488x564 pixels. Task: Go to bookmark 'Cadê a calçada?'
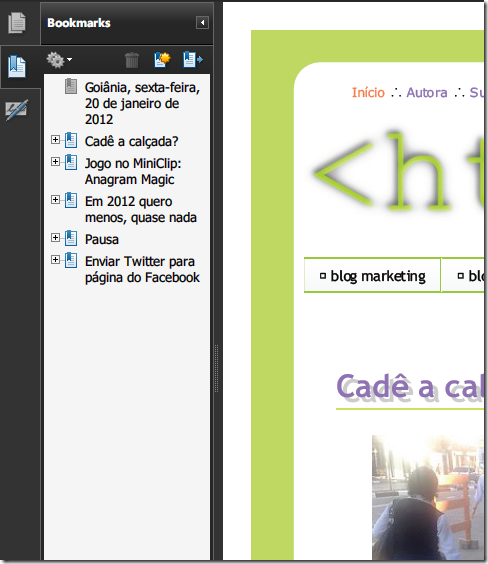[x=132, y=141]
